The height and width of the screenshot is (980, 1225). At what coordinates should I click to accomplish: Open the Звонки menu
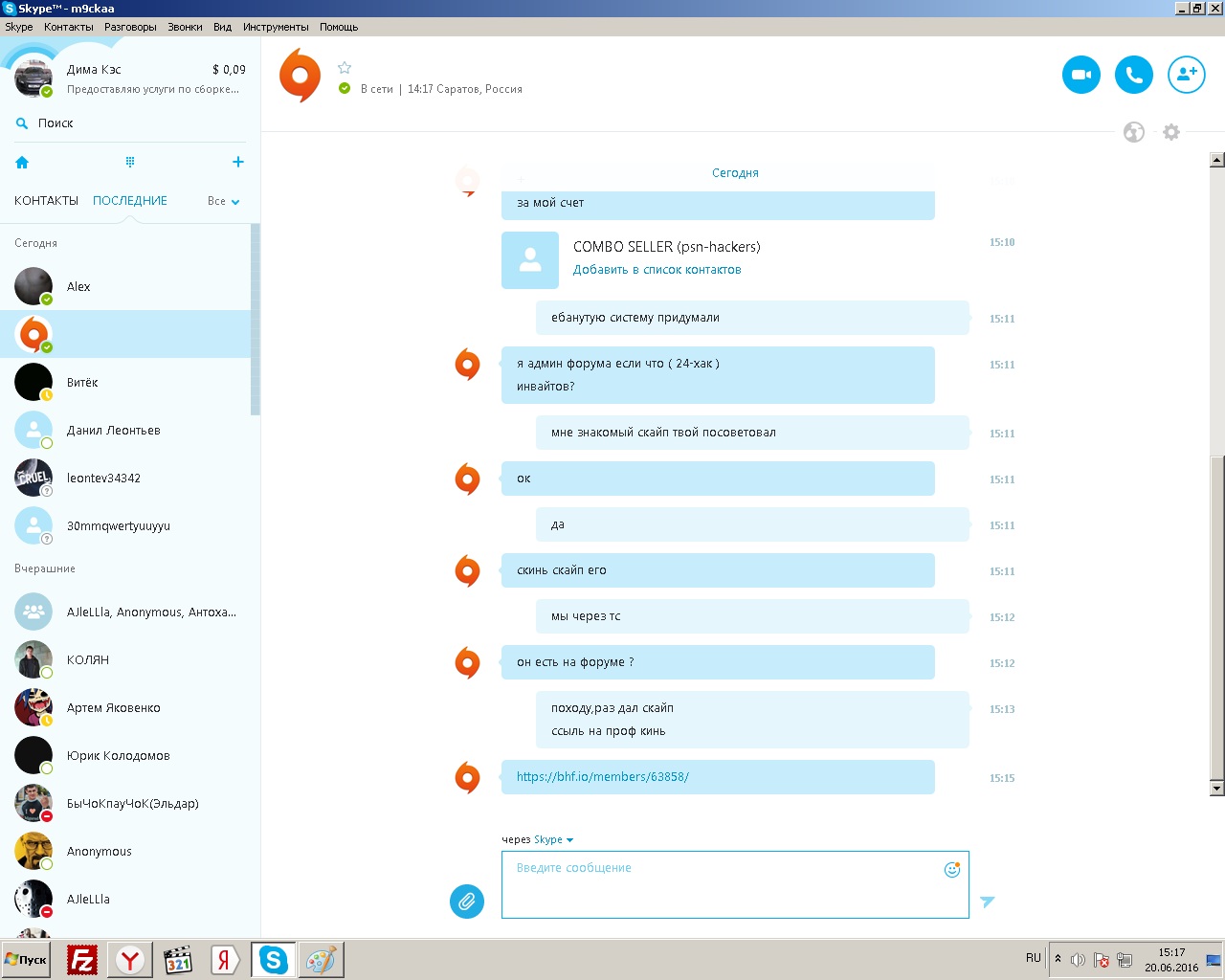tap(185, 27)
